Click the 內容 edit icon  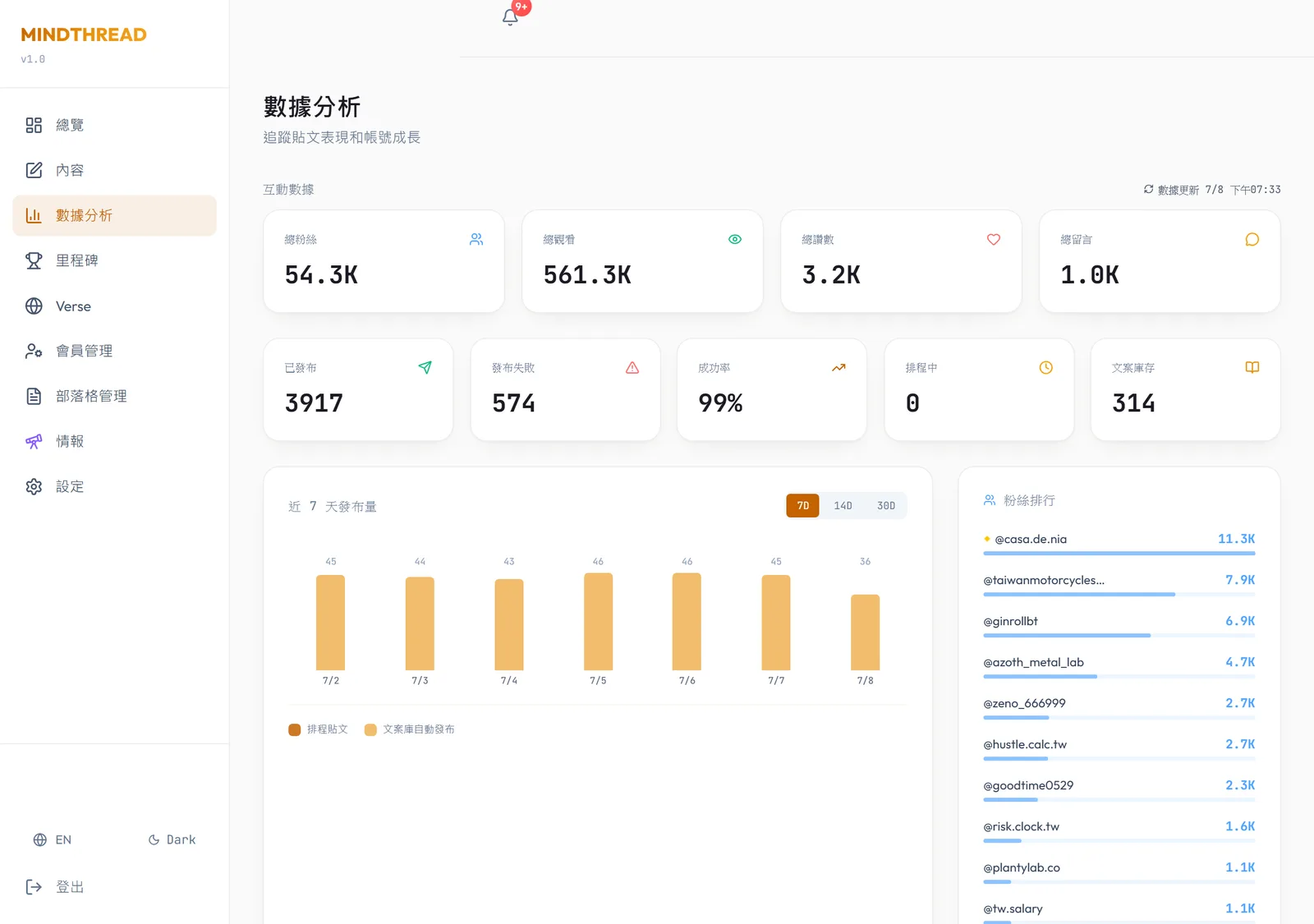pyautogui.click(x=34, y=170)
